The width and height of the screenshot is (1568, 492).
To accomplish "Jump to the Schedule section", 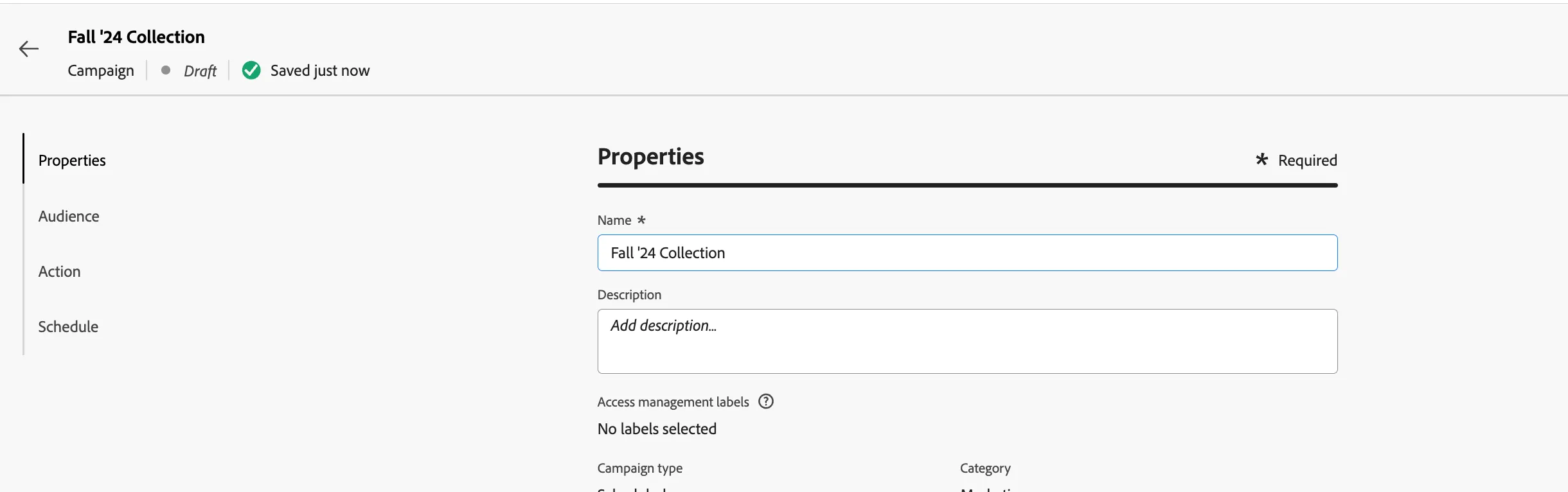I will [x=68, y=326].
